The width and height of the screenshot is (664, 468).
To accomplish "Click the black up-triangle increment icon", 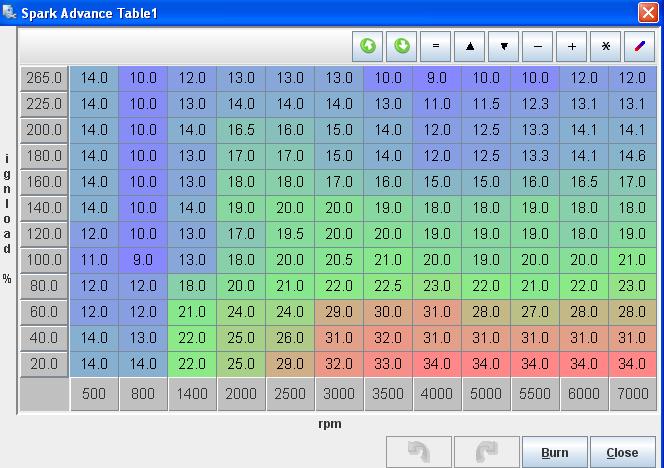I will click(470, 46).
